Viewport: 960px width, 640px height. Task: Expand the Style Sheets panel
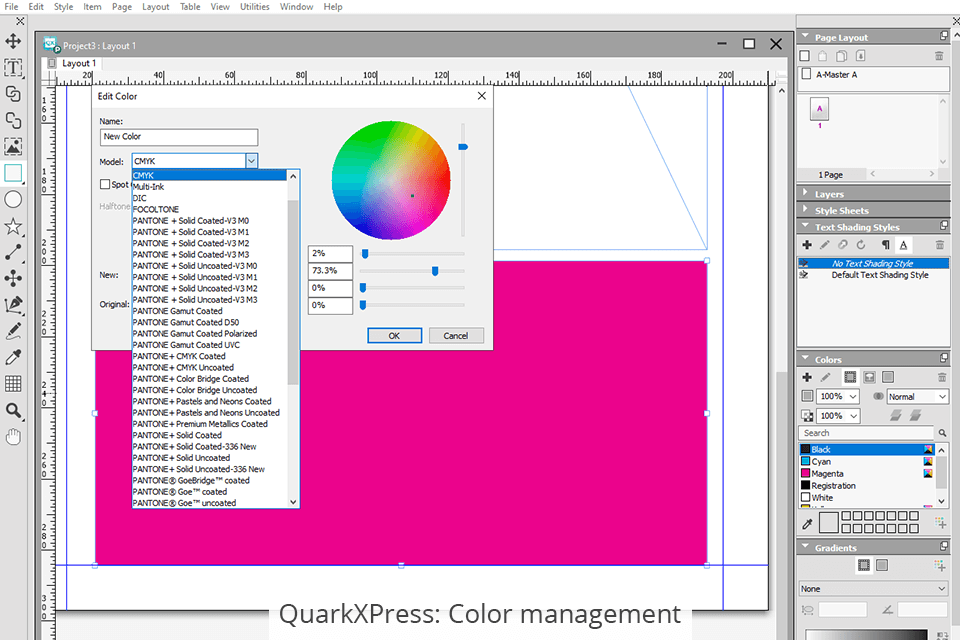[x=806, y=209]
